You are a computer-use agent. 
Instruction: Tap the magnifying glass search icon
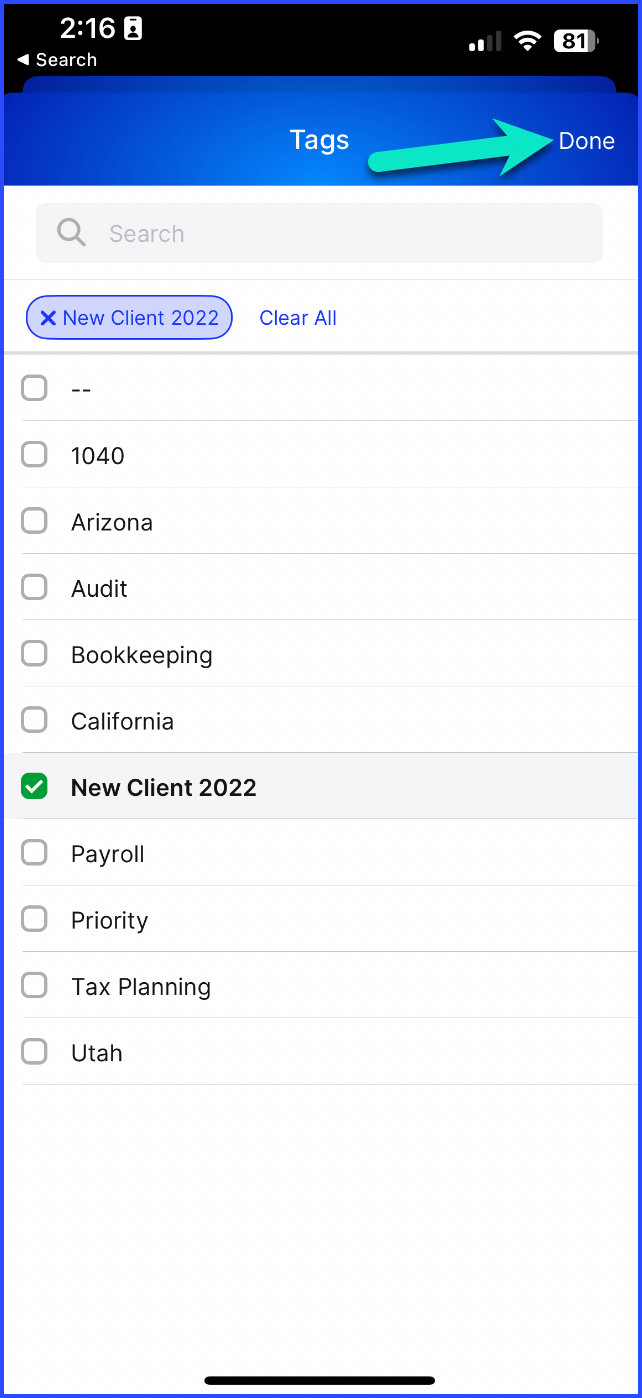[x=72, y=233]
